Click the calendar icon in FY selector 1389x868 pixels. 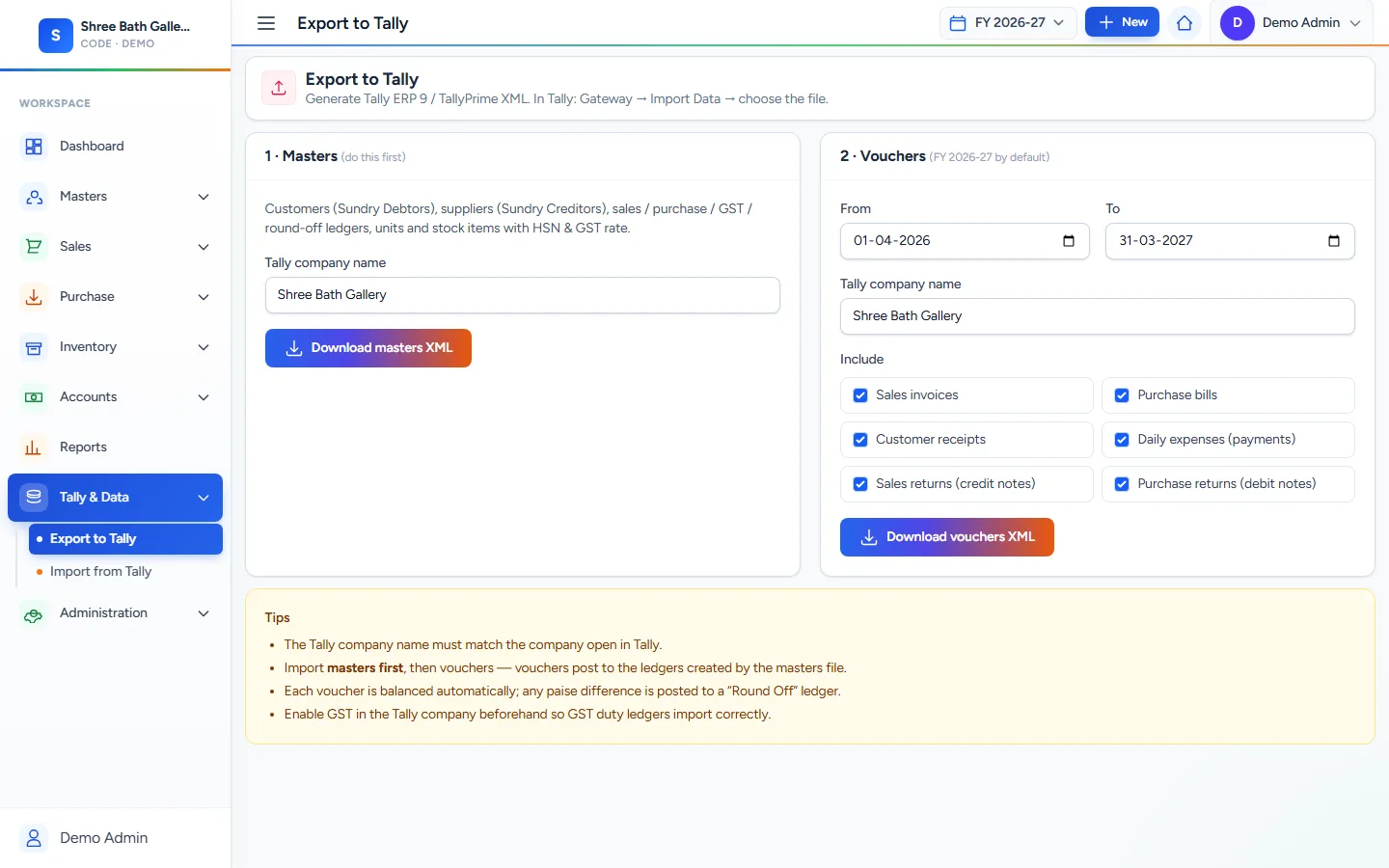[958, 23]
